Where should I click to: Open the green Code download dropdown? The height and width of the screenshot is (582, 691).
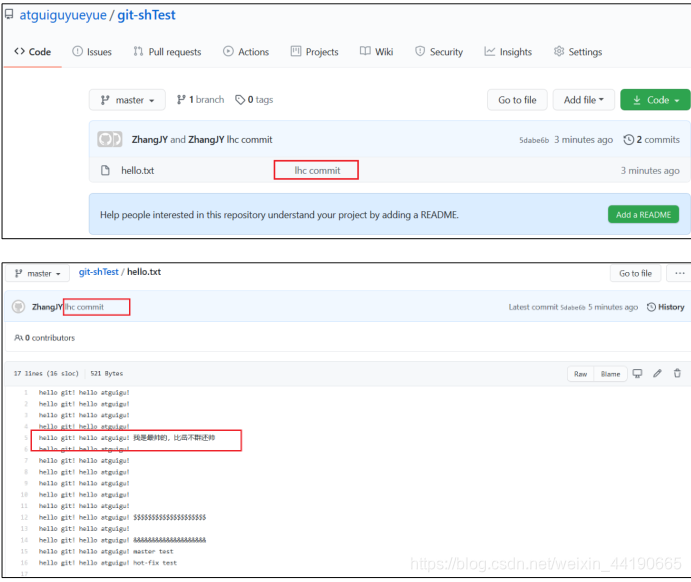click(x=655, y=100)
